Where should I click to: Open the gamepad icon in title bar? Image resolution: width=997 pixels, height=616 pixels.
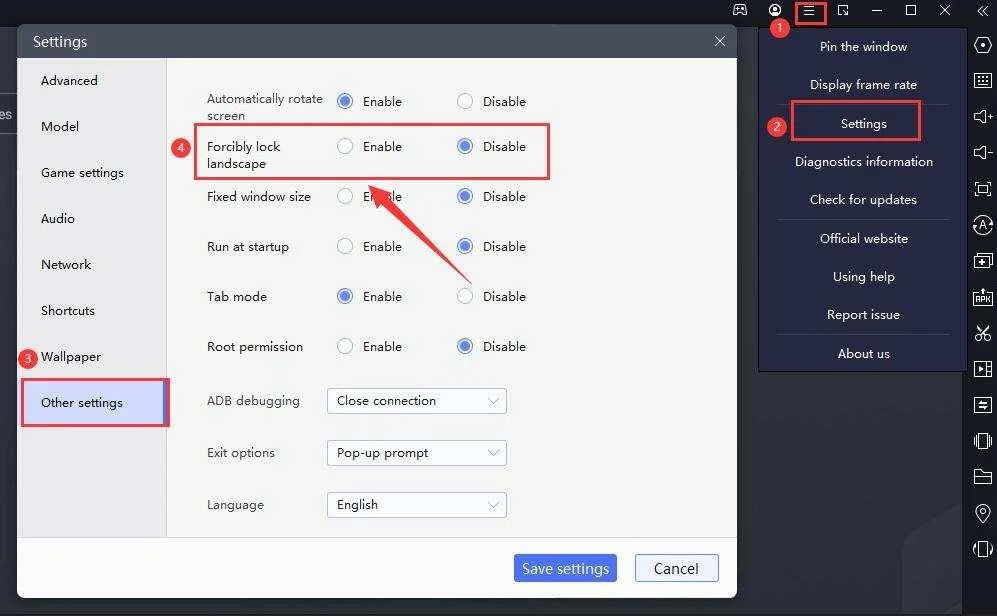[x=740, y=10]
